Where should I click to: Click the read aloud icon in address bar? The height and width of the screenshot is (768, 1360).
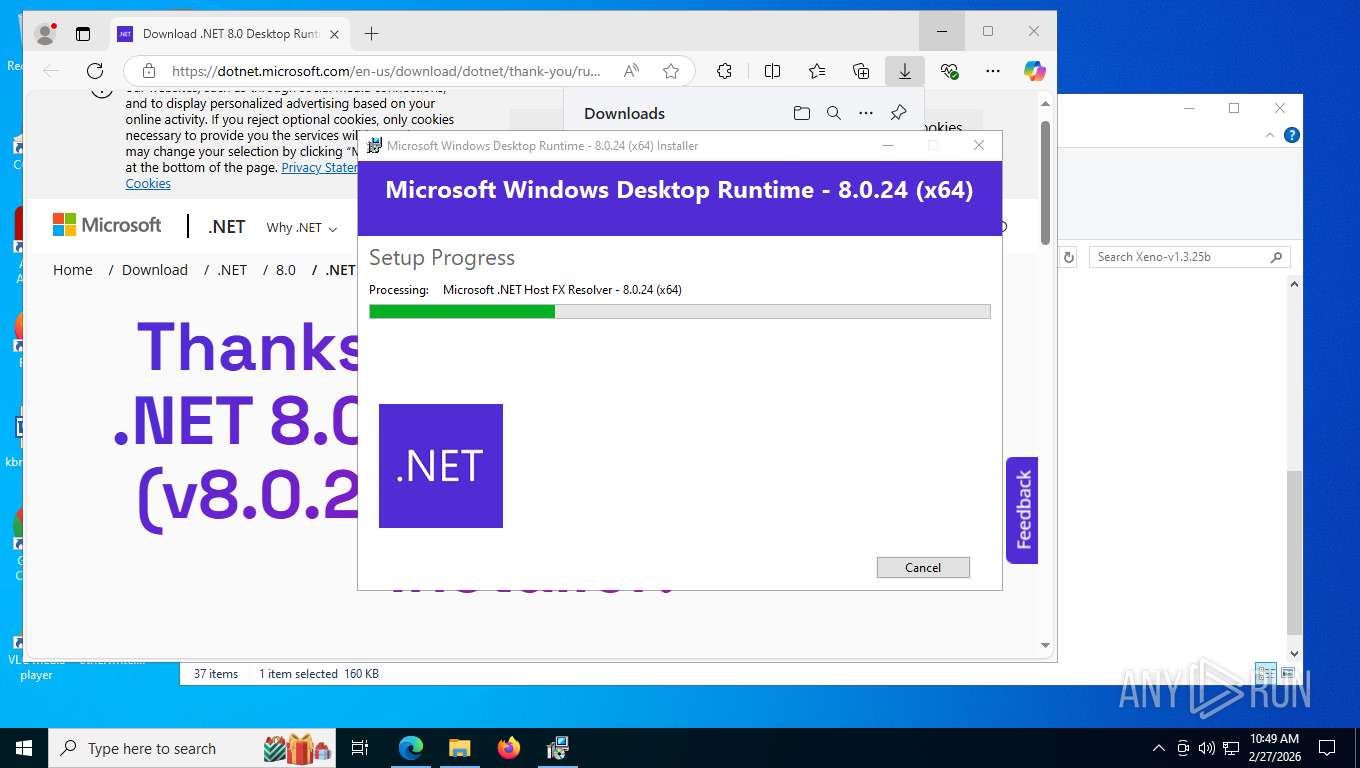(x=631, y=71)
